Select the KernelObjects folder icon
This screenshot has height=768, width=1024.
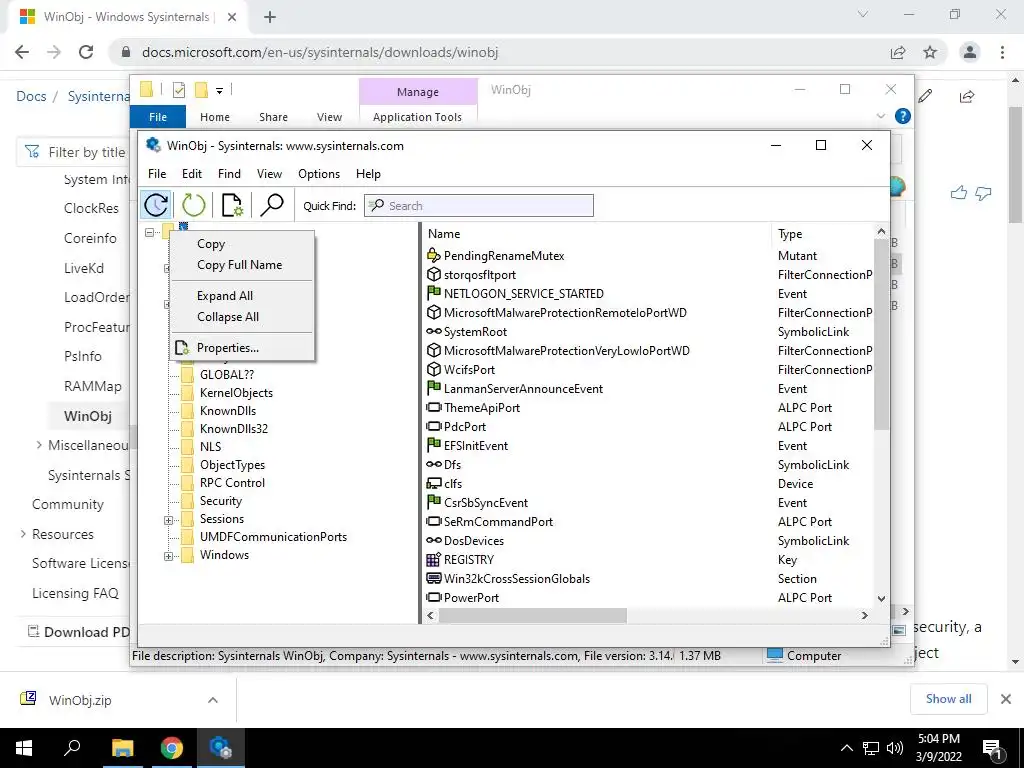coord(187,393)
